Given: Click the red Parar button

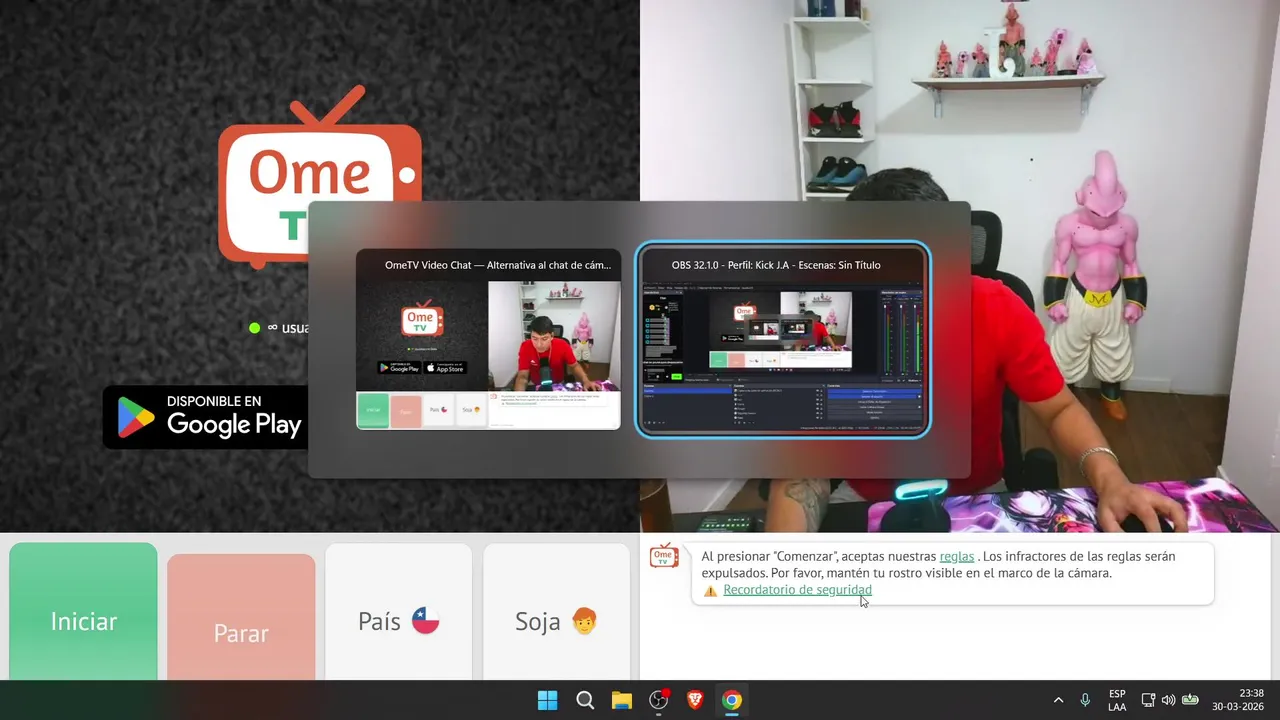Looking at the screenshot, I should coord(241,618).
